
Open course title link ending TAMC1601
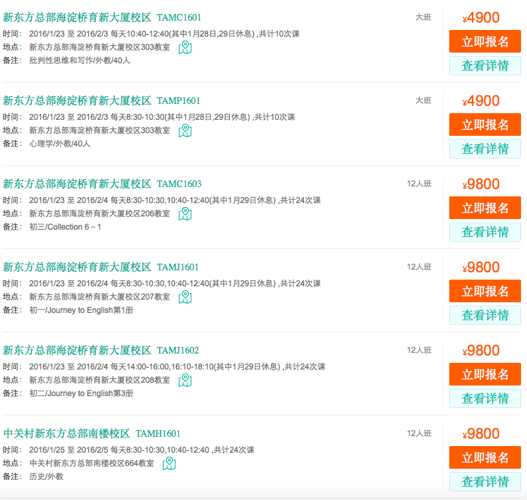(102, 17)
